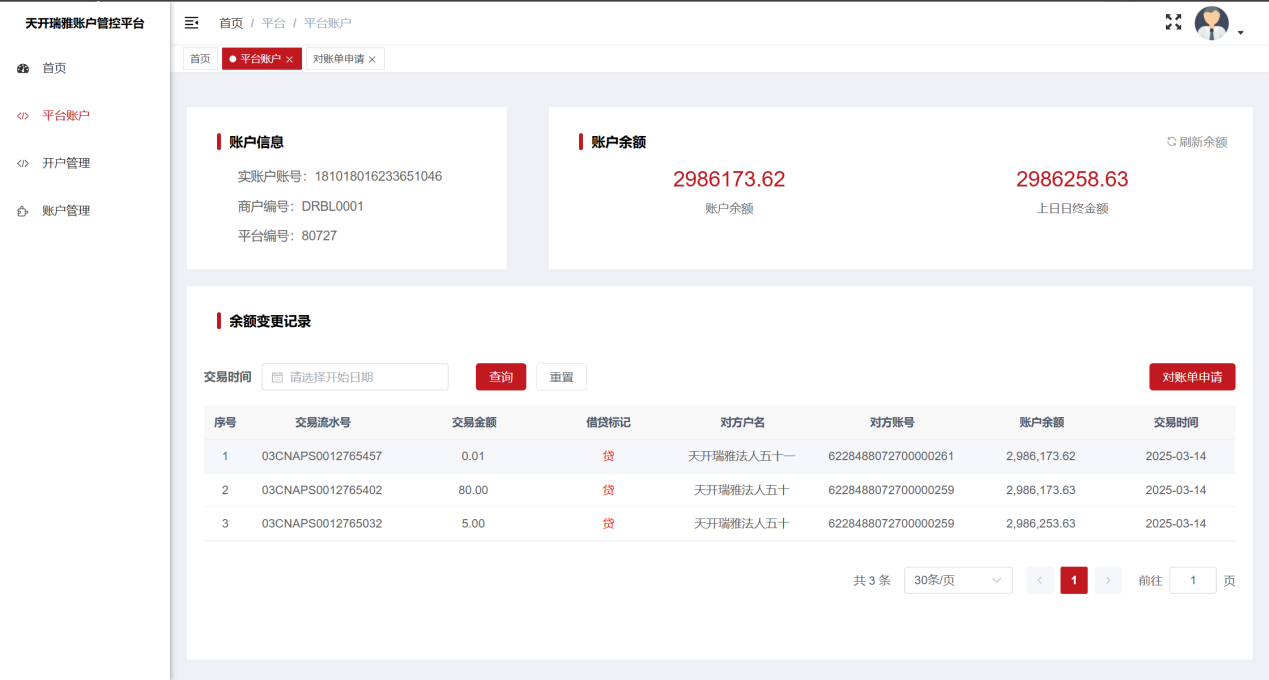1269x680 pixels.
Task: Click the go-to page number input
Action: [x=1192, y=580]
